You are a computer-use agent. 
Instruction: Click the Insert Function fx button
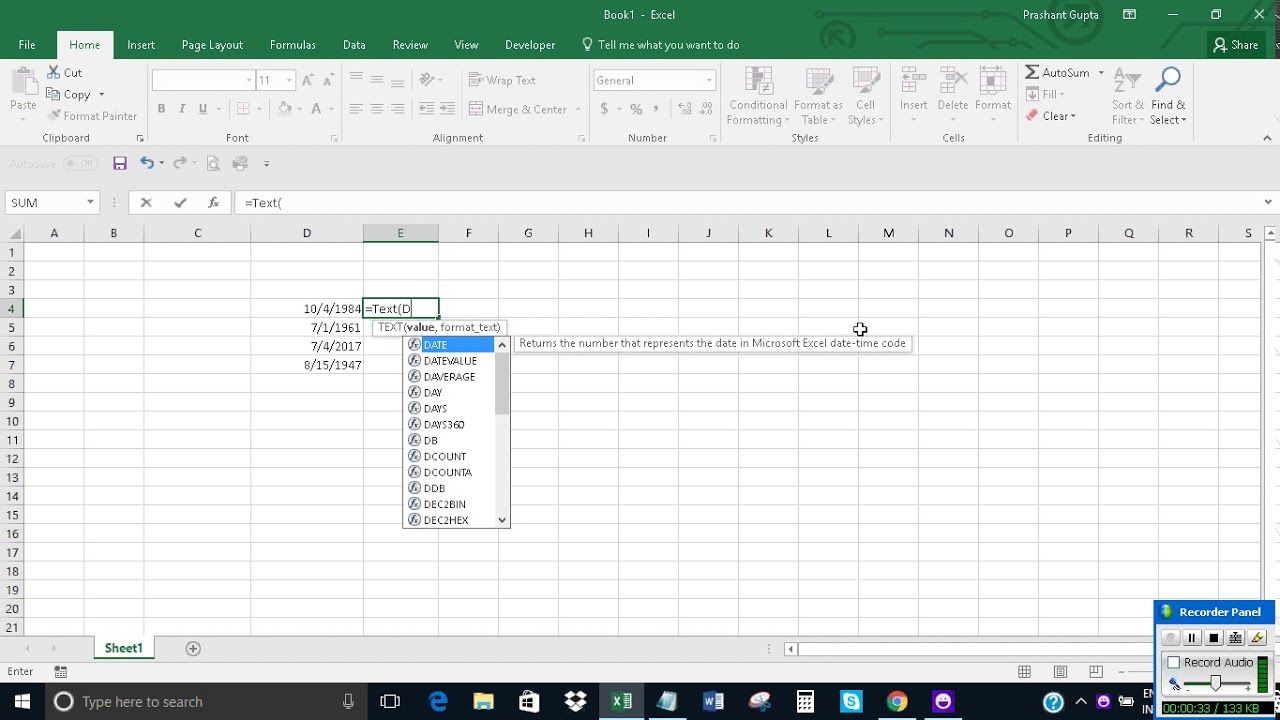[x=213, y=202]
